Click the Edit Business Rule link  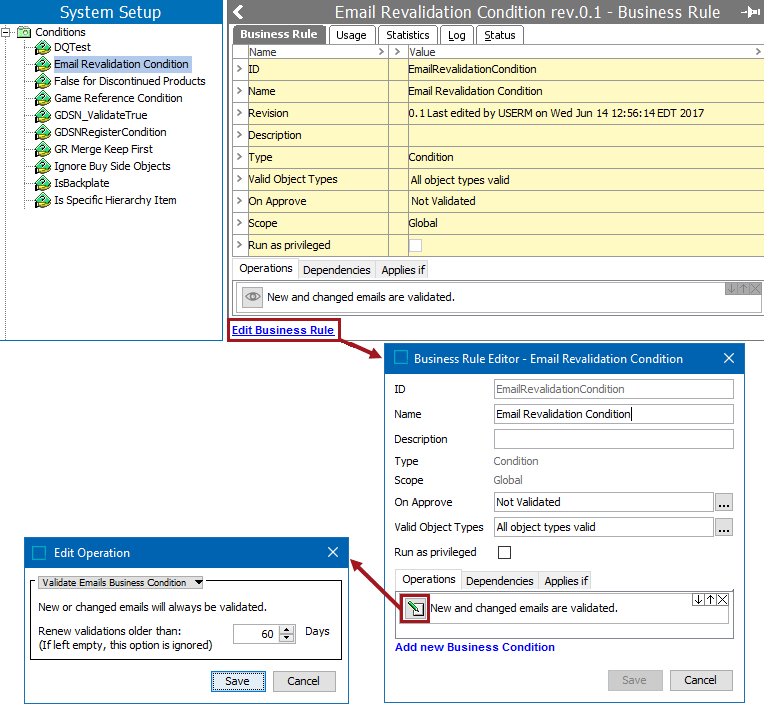[283, 330]
